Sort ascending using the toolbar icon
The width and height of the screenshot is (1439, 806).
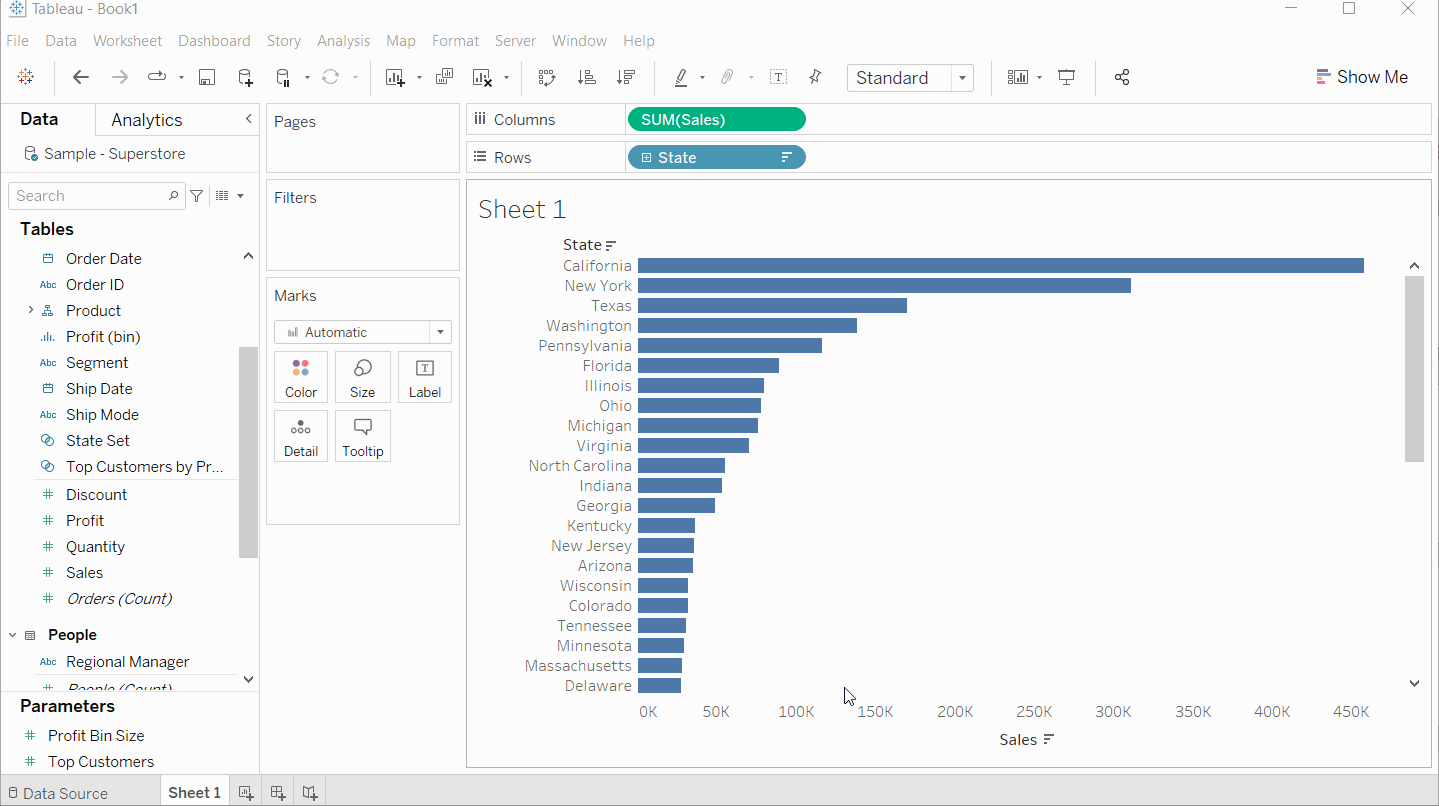(x=587, y=78)
